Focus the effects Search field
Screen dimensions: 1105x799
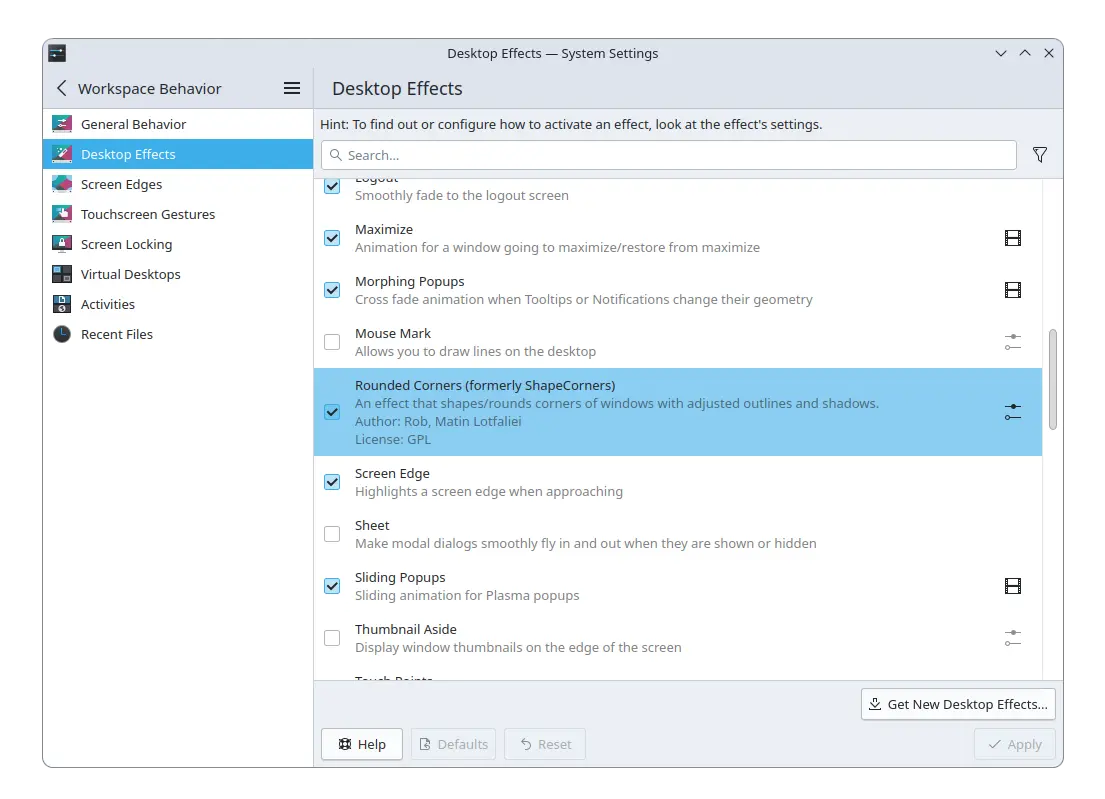(x=669, y=155)
